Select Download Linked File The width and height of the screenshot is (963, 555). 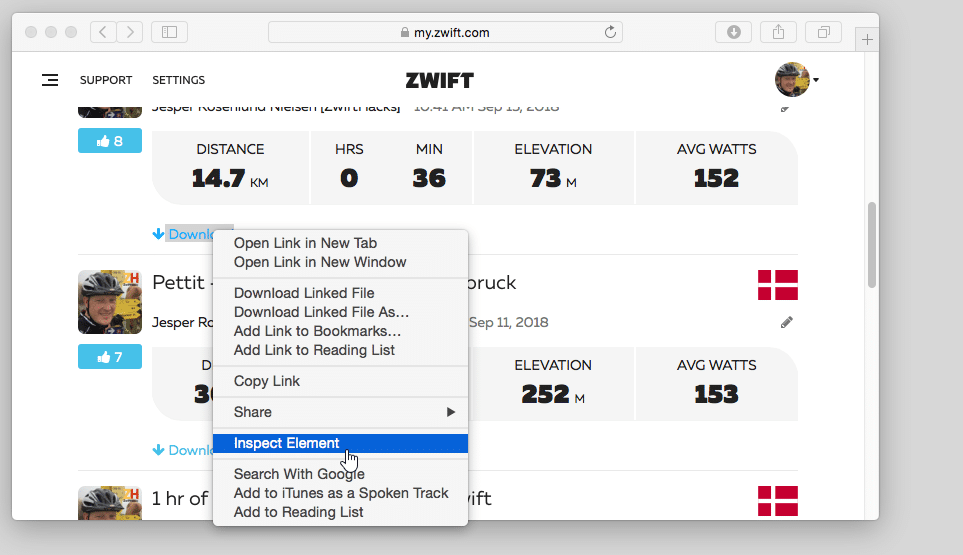point(340,293)
